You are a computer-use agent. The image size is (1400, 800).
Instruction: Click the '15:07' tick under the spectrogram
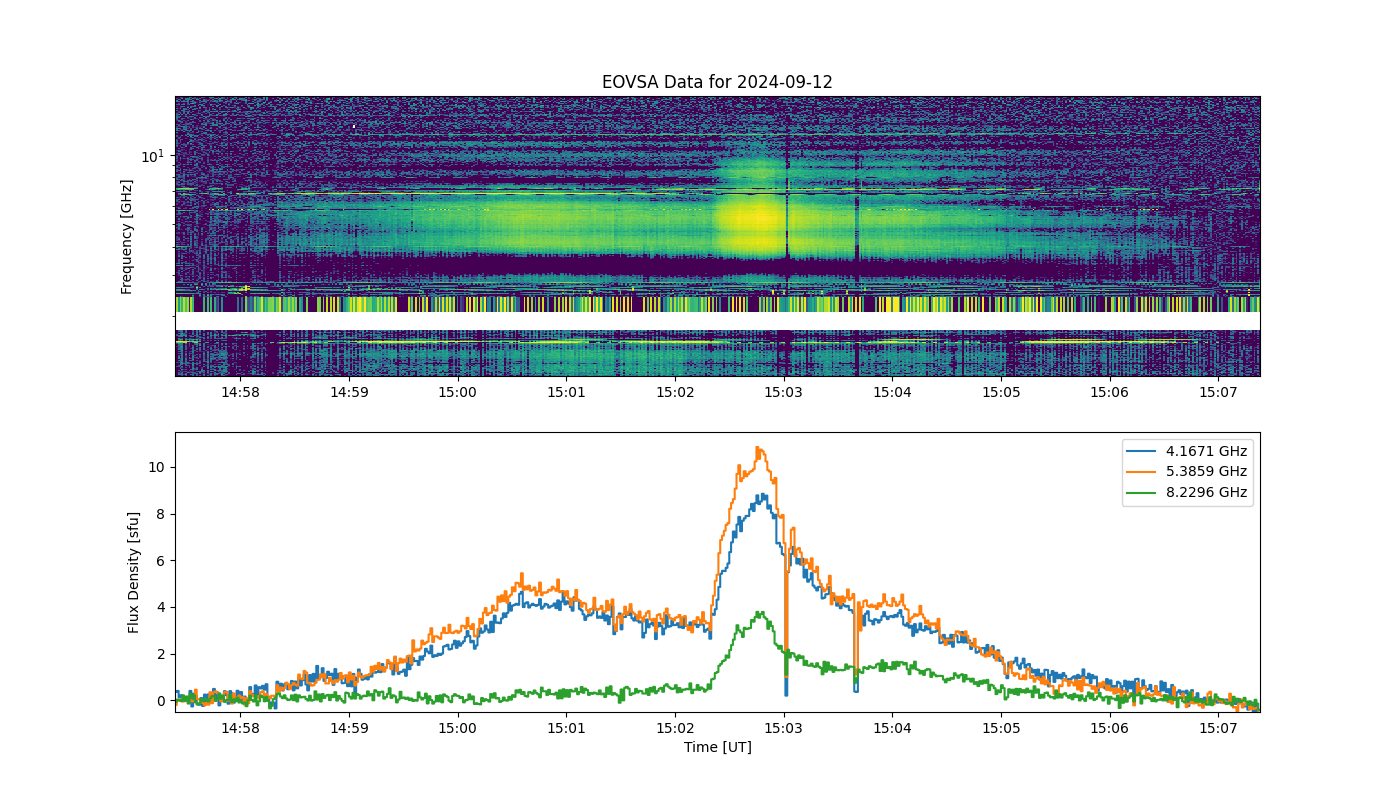click(1218, 392)
